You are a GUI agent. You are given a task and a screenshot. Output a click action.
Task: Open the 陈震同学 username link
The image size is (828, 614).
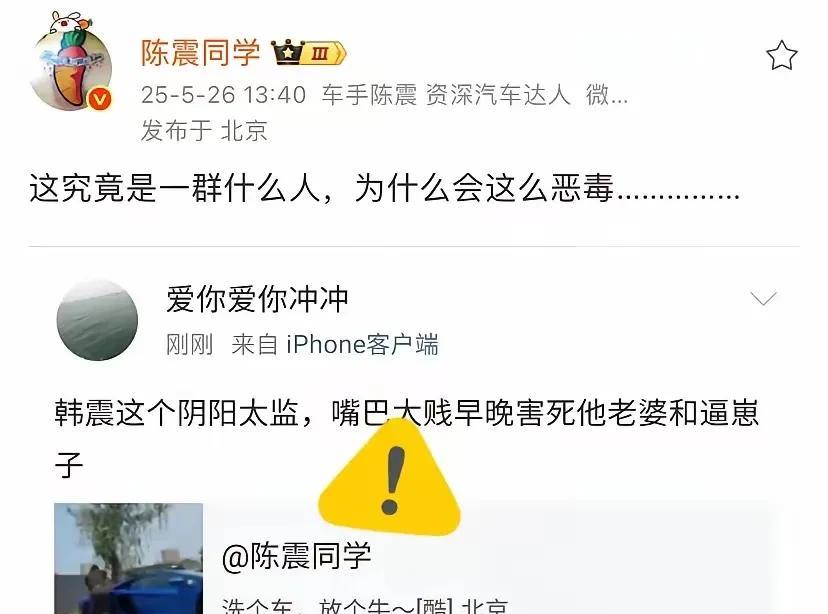click(x=200, y=53)
